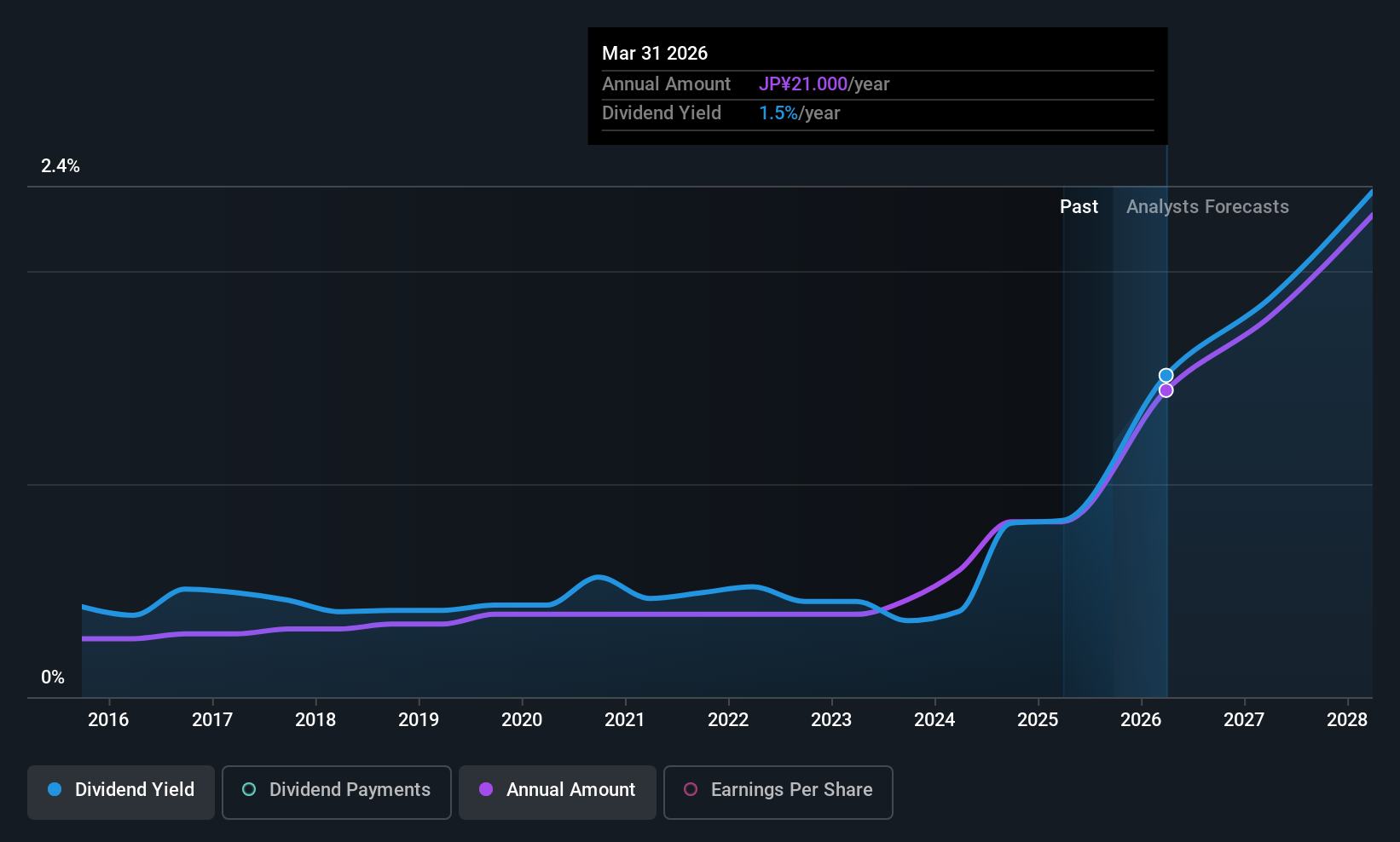Click the JP¥21.000/year value in tooltip
The width and height of the screenshot is (1400, 842).
click(803, 84)
